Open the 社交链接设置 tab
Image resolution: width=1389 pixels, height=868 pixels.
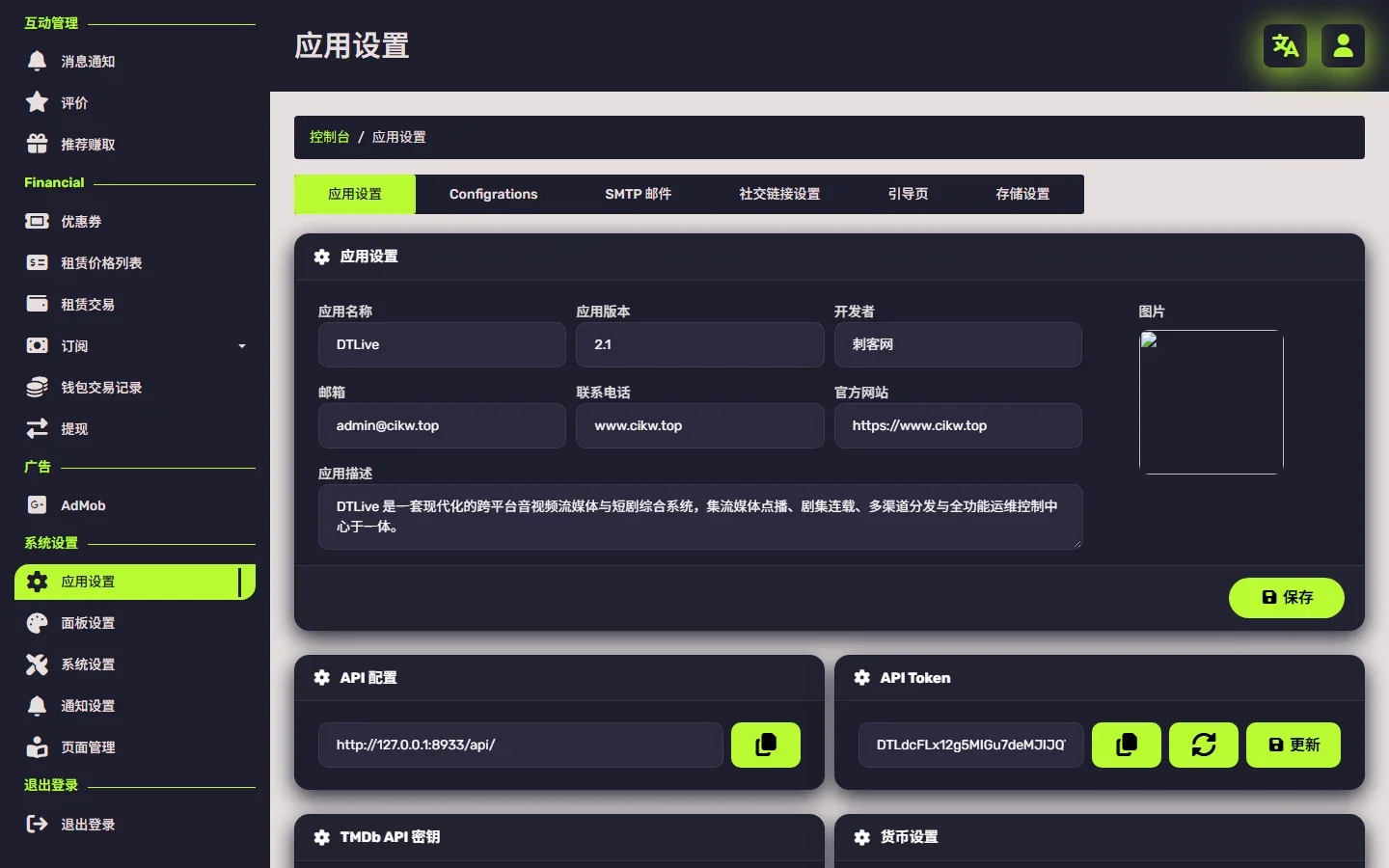click(x=780, y=194)
